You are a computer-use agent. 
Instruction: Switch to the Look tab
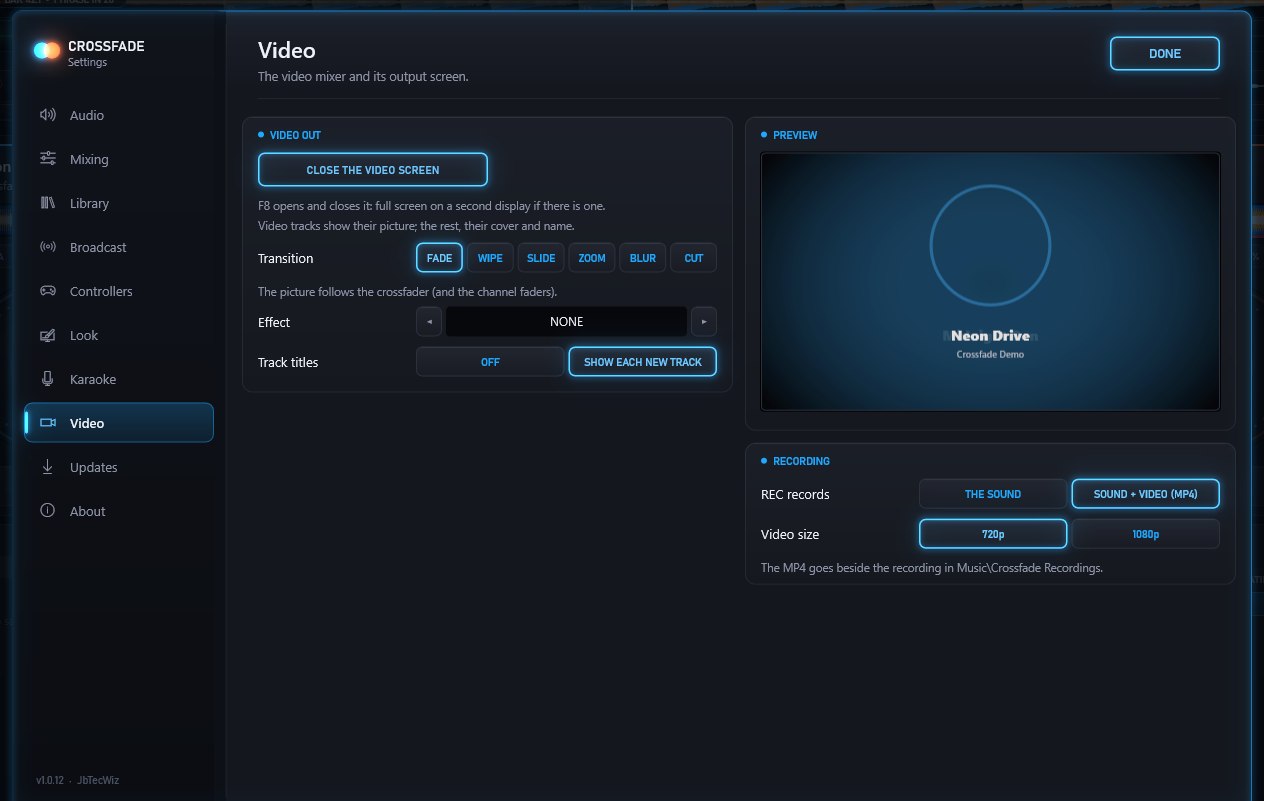coord(119,335)
